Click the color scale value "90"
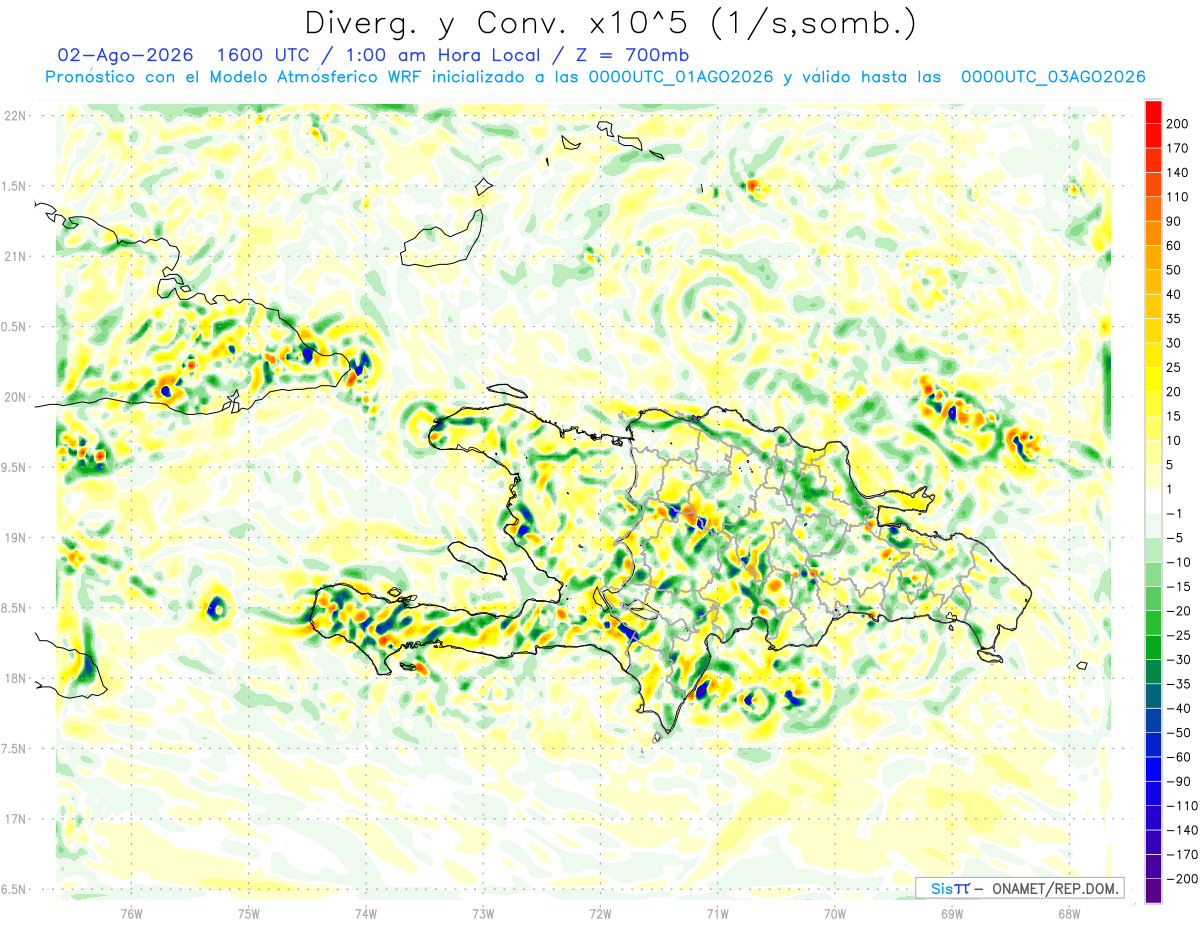The image size is (1200, 927). pos(1175,221)
